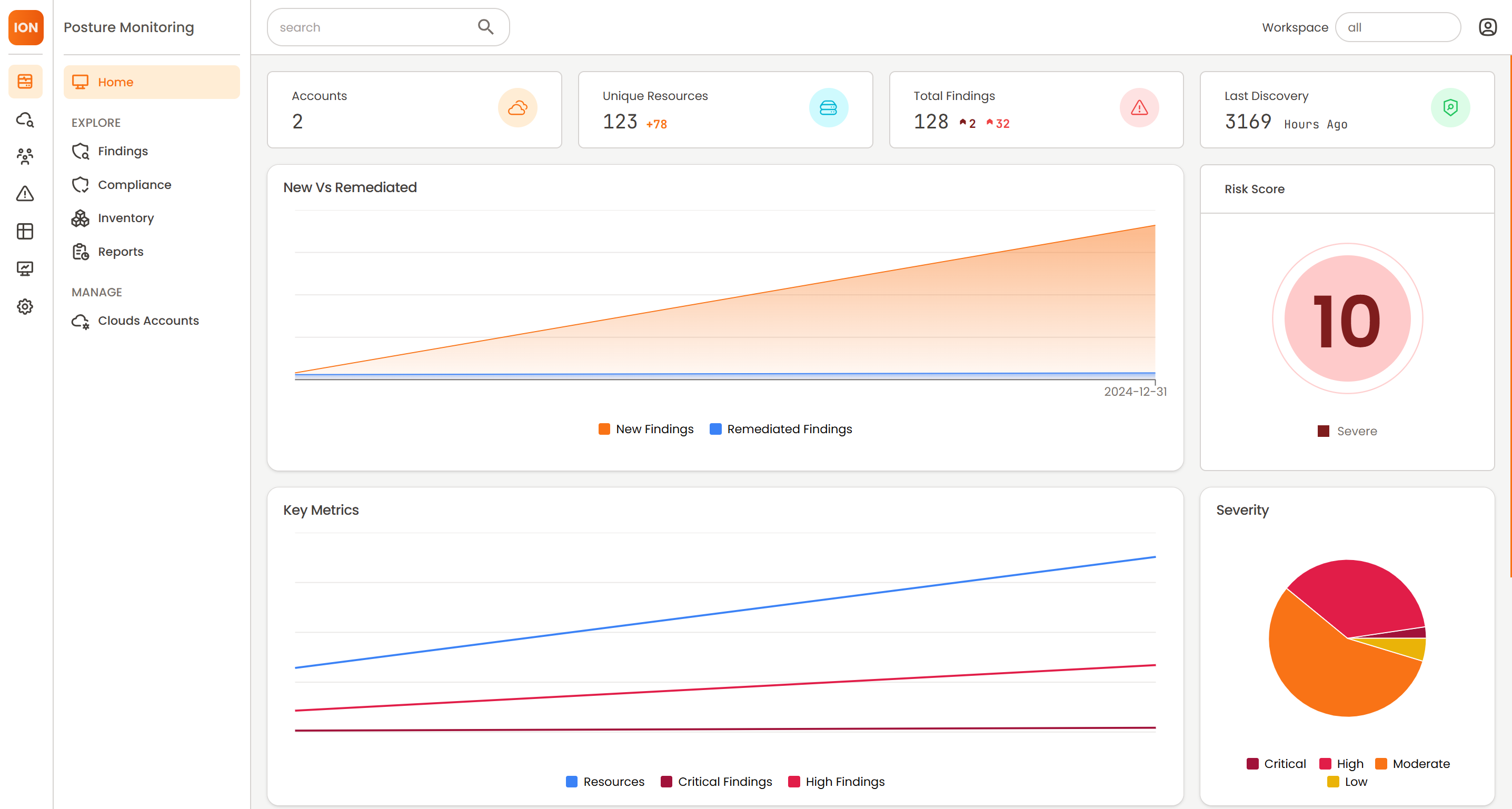Click the ION logo icon
1512x809 pixels.
click(26, 27)
